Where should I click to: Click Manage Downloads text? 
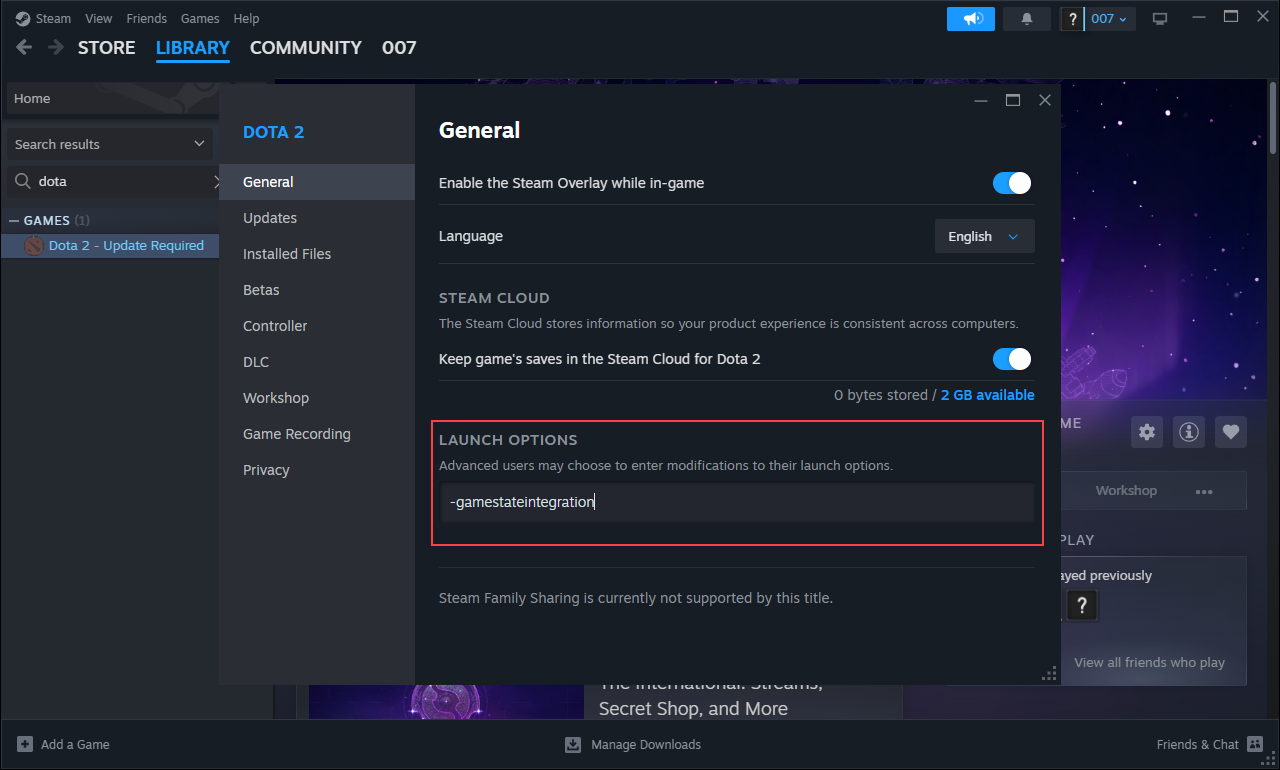(x=646, y=744)
